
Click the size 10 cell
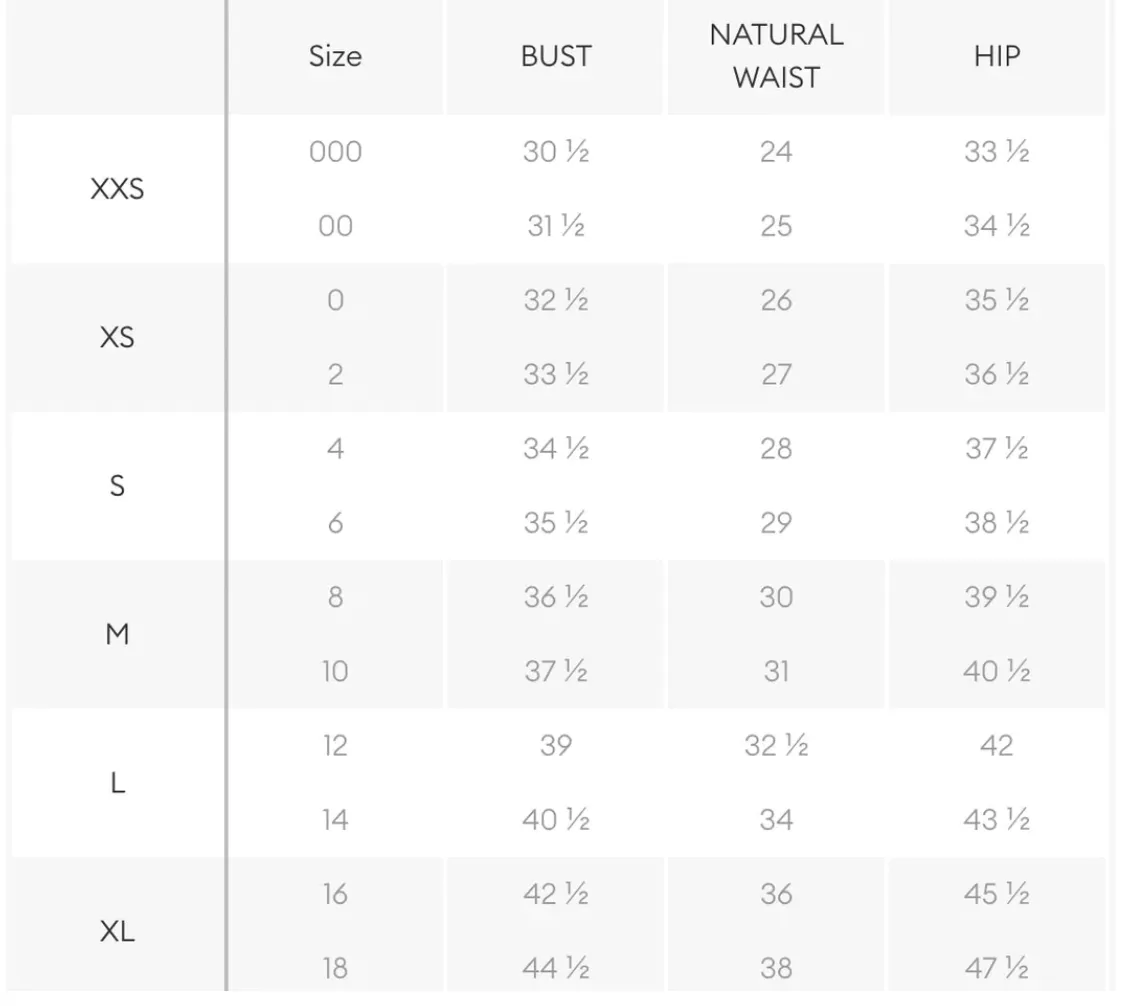[335, 671]
